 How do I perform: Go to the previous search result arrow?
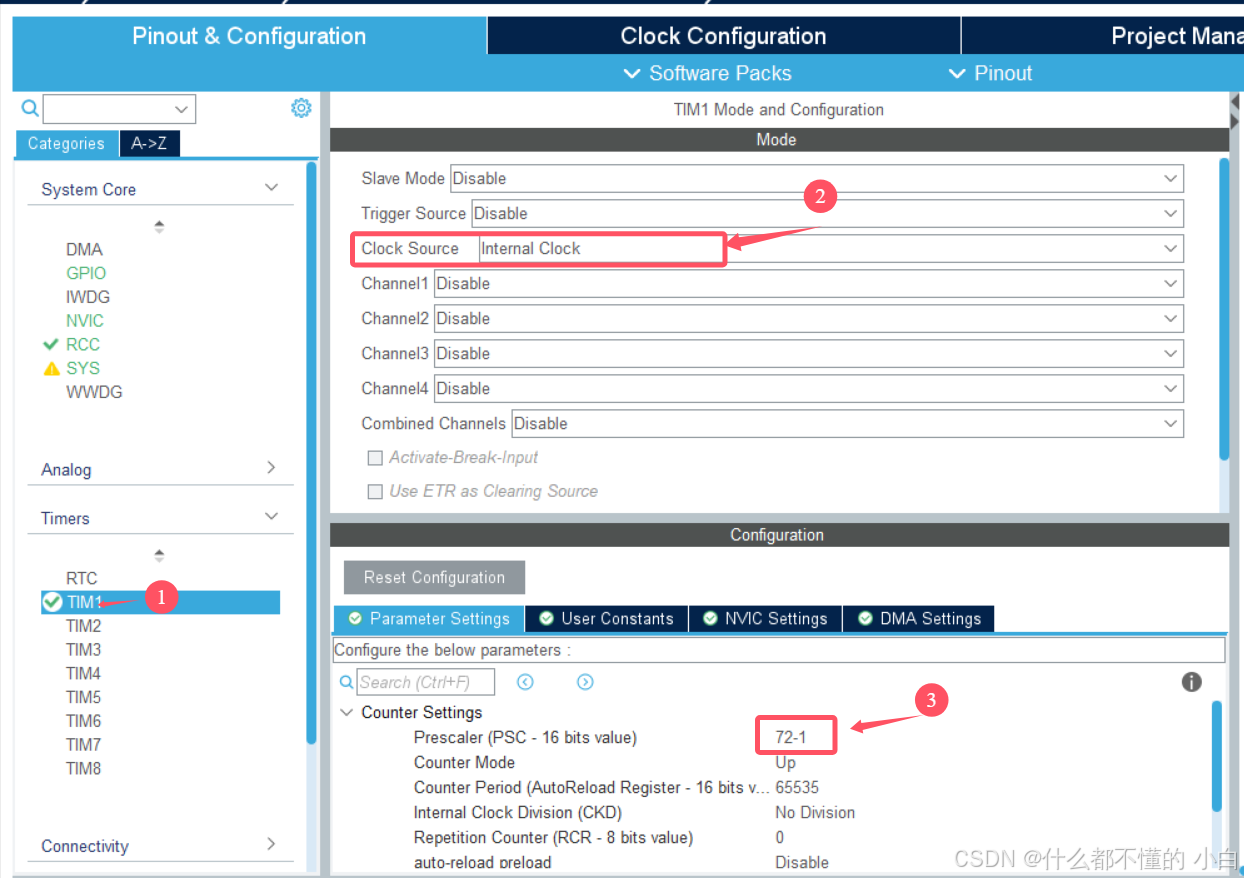coord(525,682)
